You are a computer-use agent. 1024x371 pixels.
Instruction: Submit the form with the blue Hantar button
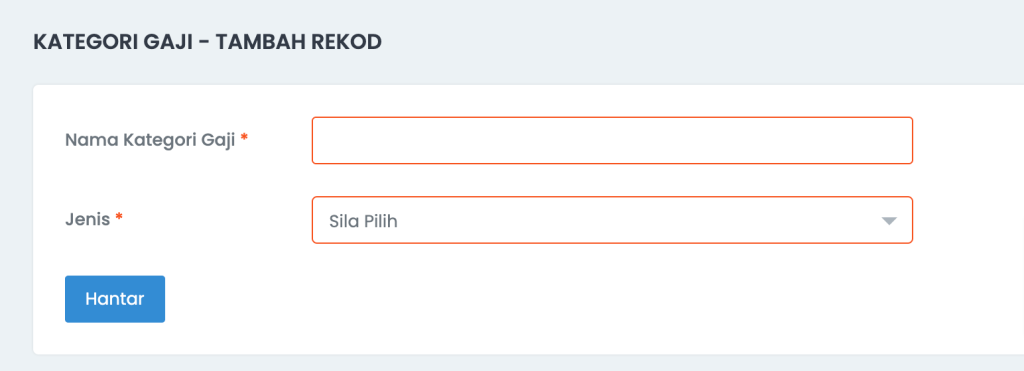115,299
